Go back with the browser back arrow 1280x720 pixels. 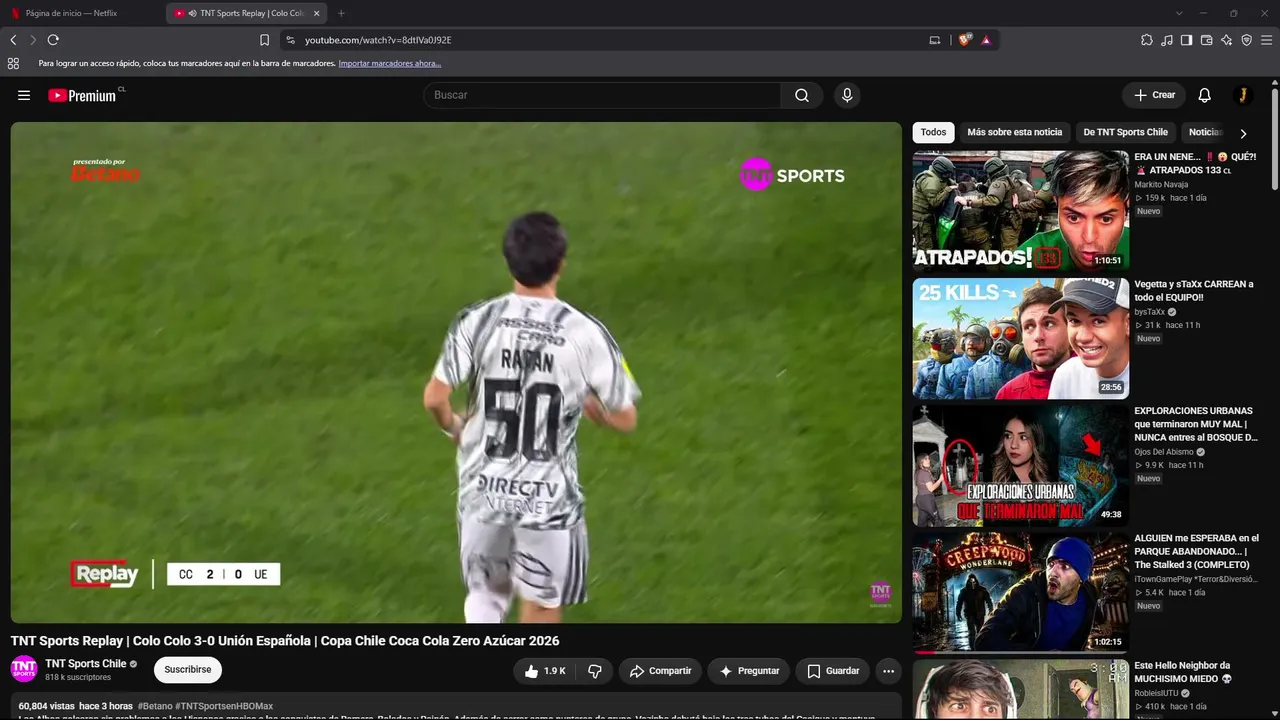pyautogui.click(x=13, y=40)
